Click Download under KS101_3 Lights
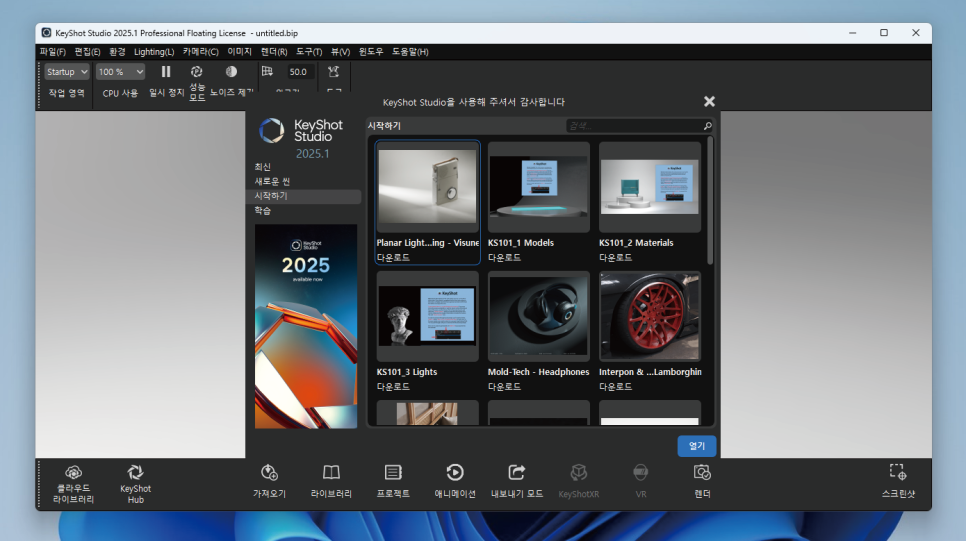 point(393,387)
